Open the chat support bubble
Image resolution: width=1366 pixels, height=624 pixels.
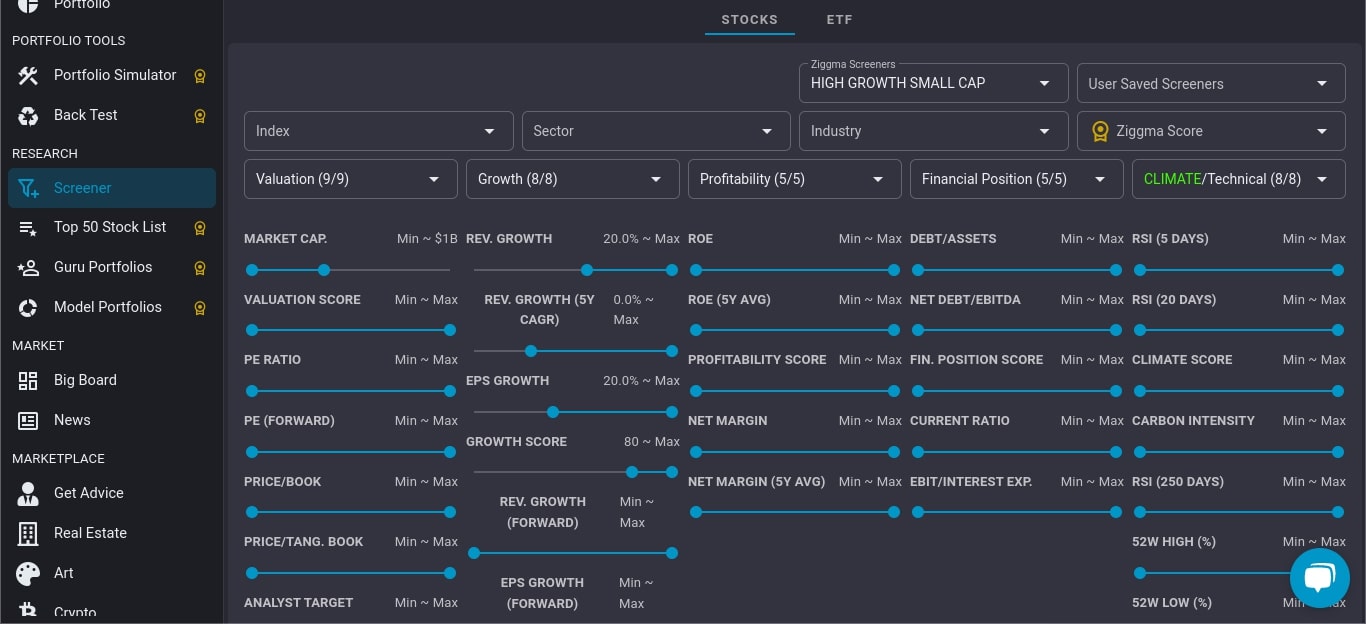point(1319,577)
